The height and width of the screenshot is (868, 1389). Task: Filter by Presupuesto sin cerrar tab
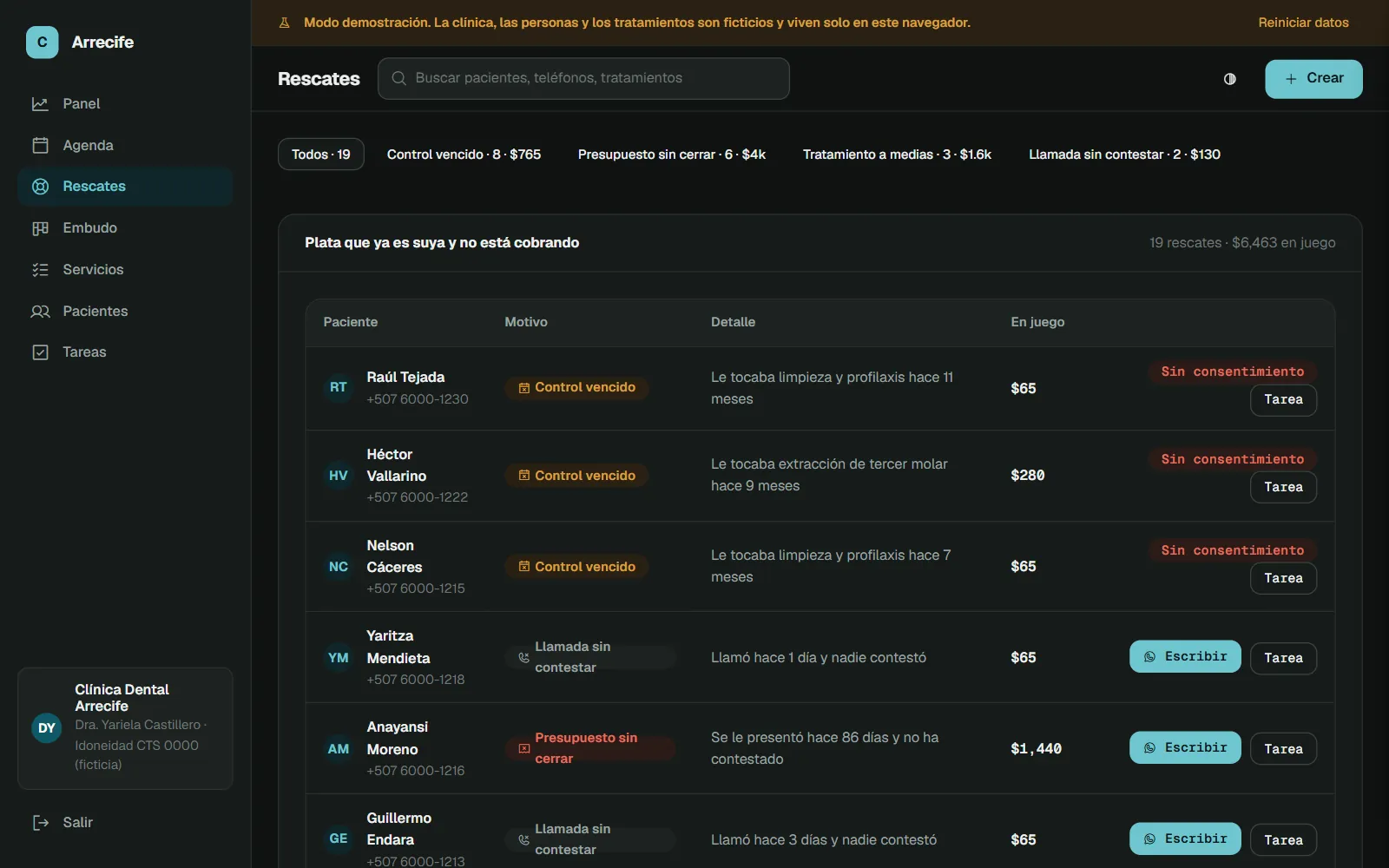tap(672, 155)
